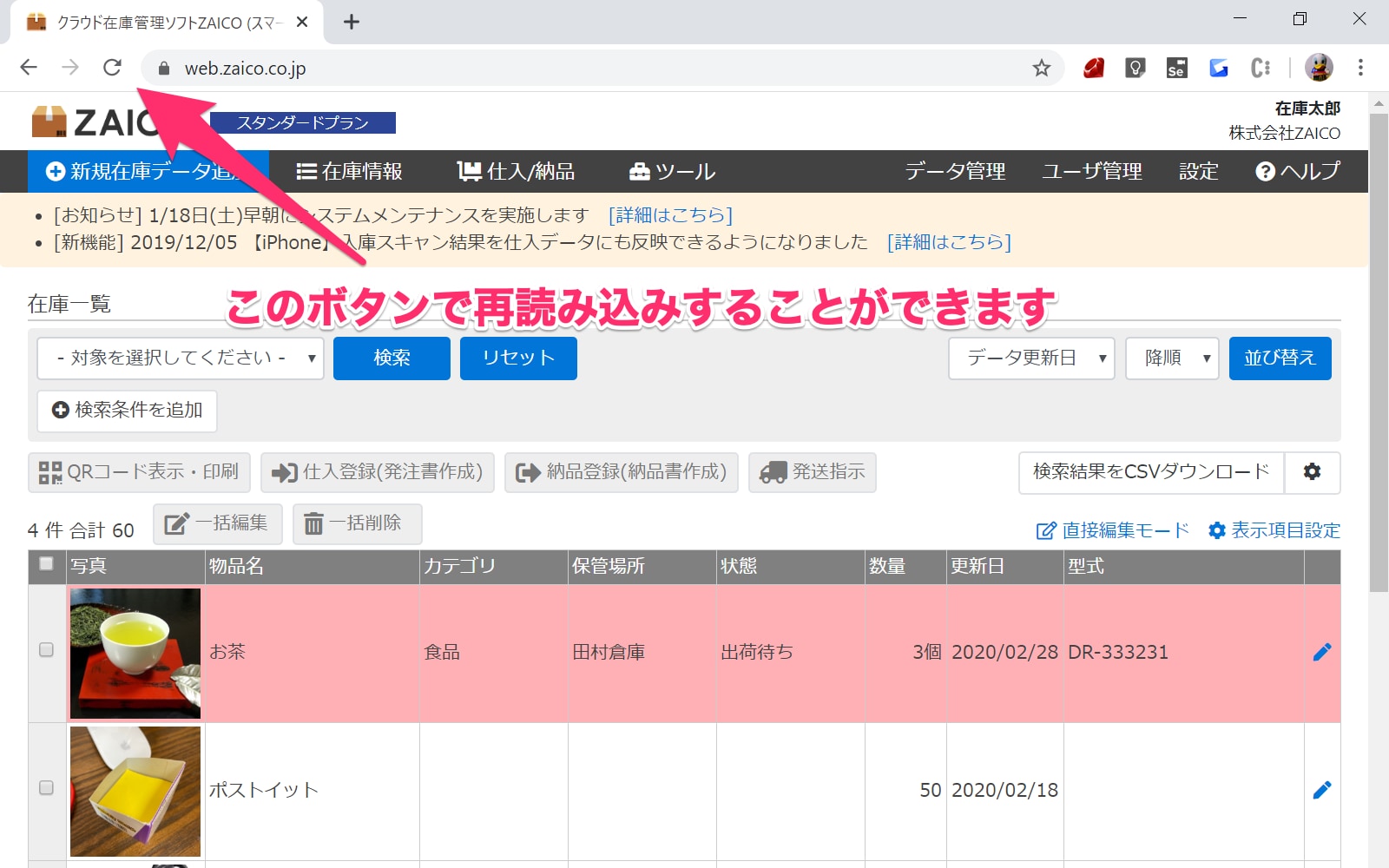1389x868 pixels.
Task: Click the 並び替え sort button
Action: click(x=1280, y=358)
